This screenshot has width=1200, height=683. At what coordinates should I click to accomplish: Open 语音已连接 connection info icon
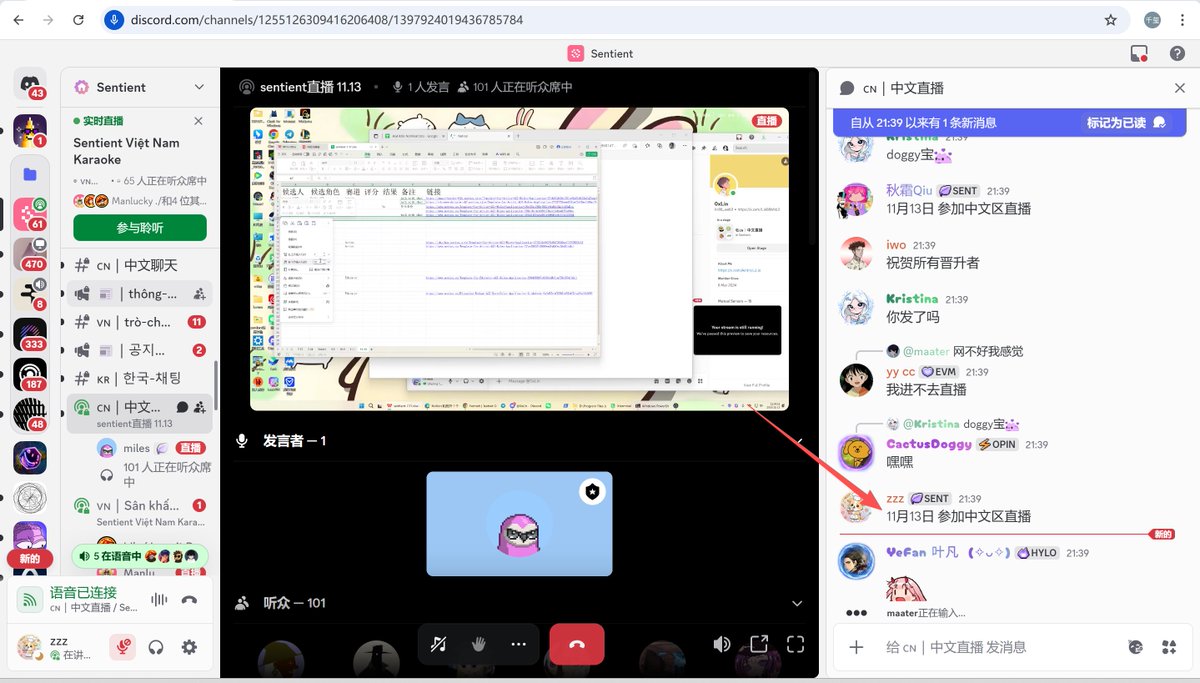30,600
